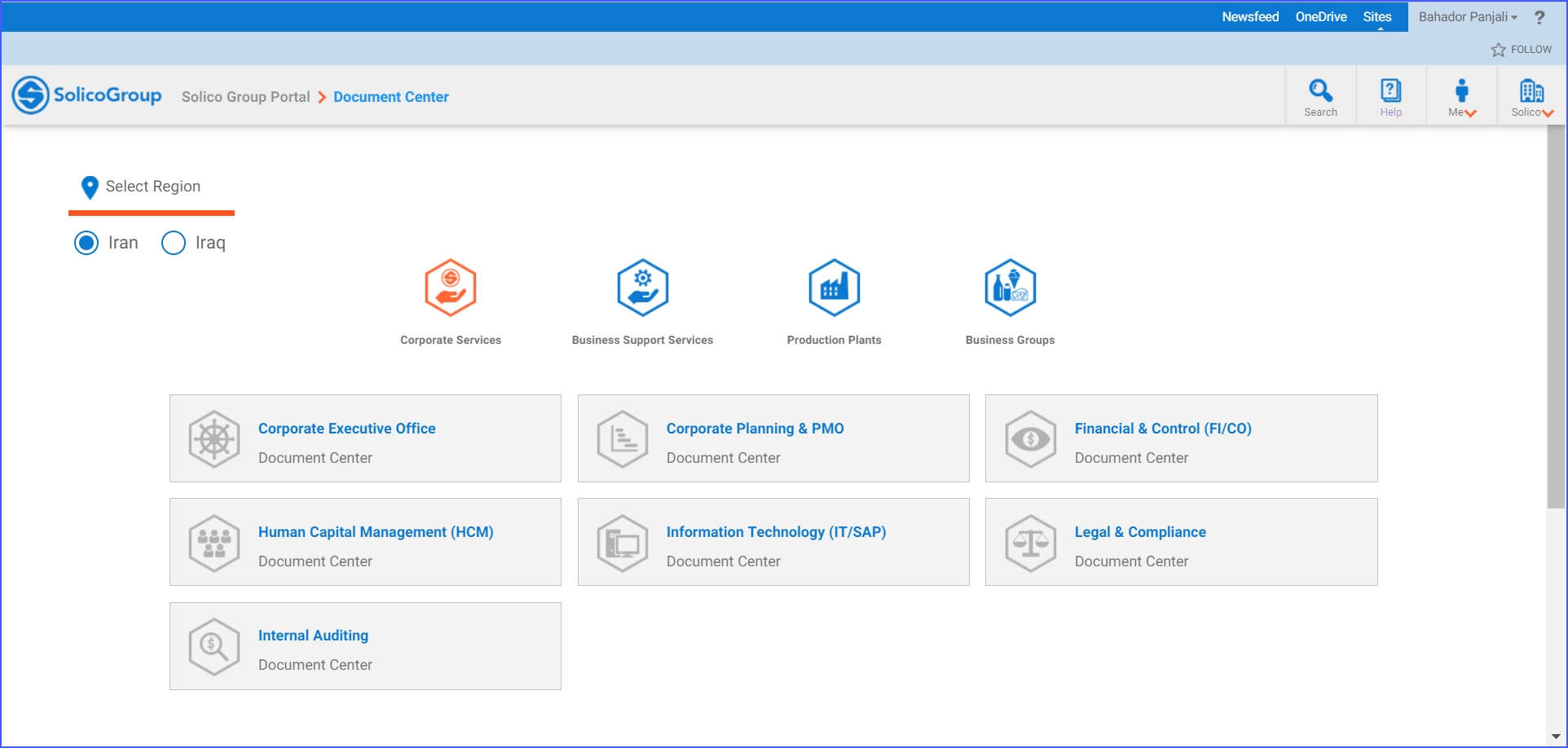
Task: Open Corporate Planning & PMO link
Action: pos(755,429)
